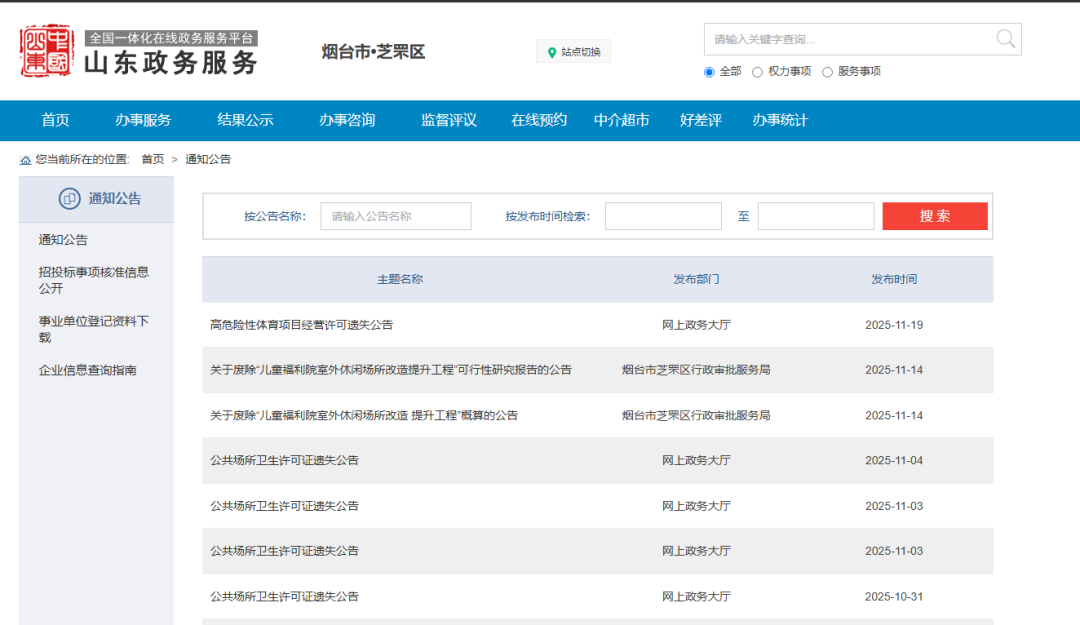
Task: Open the end date picker field
Action: (x=815, y=216)
